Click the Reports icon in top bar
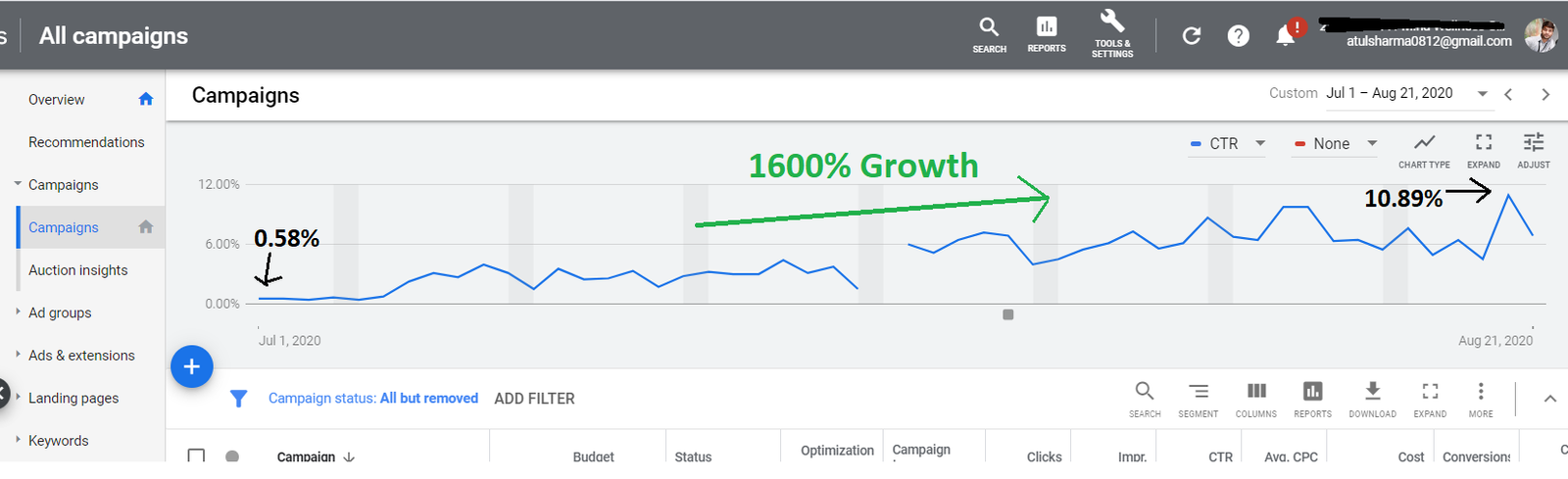 click(1046, 33)
